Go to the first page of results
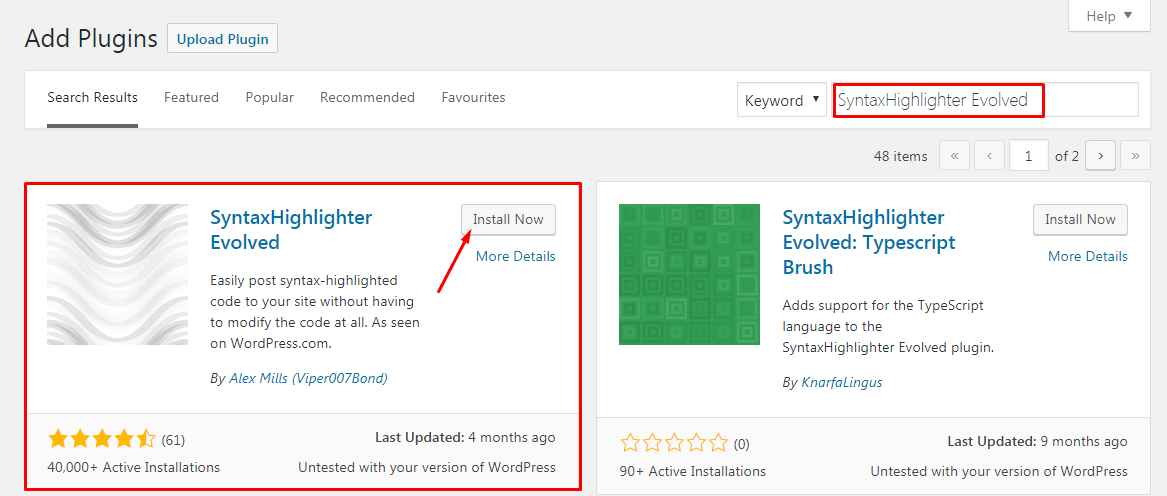1167x496 pixels. (x=955, y=156)
